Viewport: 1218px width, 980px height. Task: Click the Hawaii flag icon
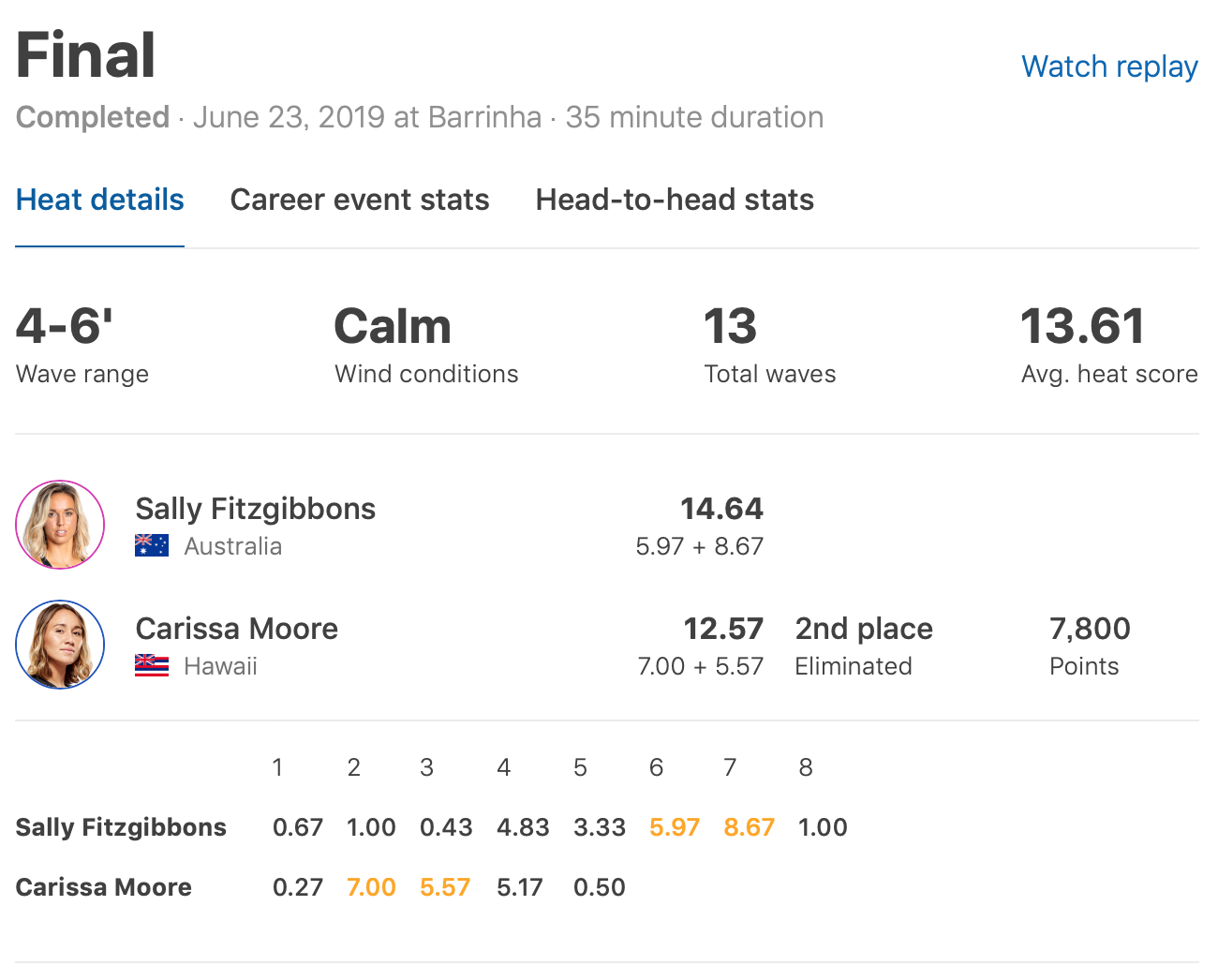[x=152, y=665]
